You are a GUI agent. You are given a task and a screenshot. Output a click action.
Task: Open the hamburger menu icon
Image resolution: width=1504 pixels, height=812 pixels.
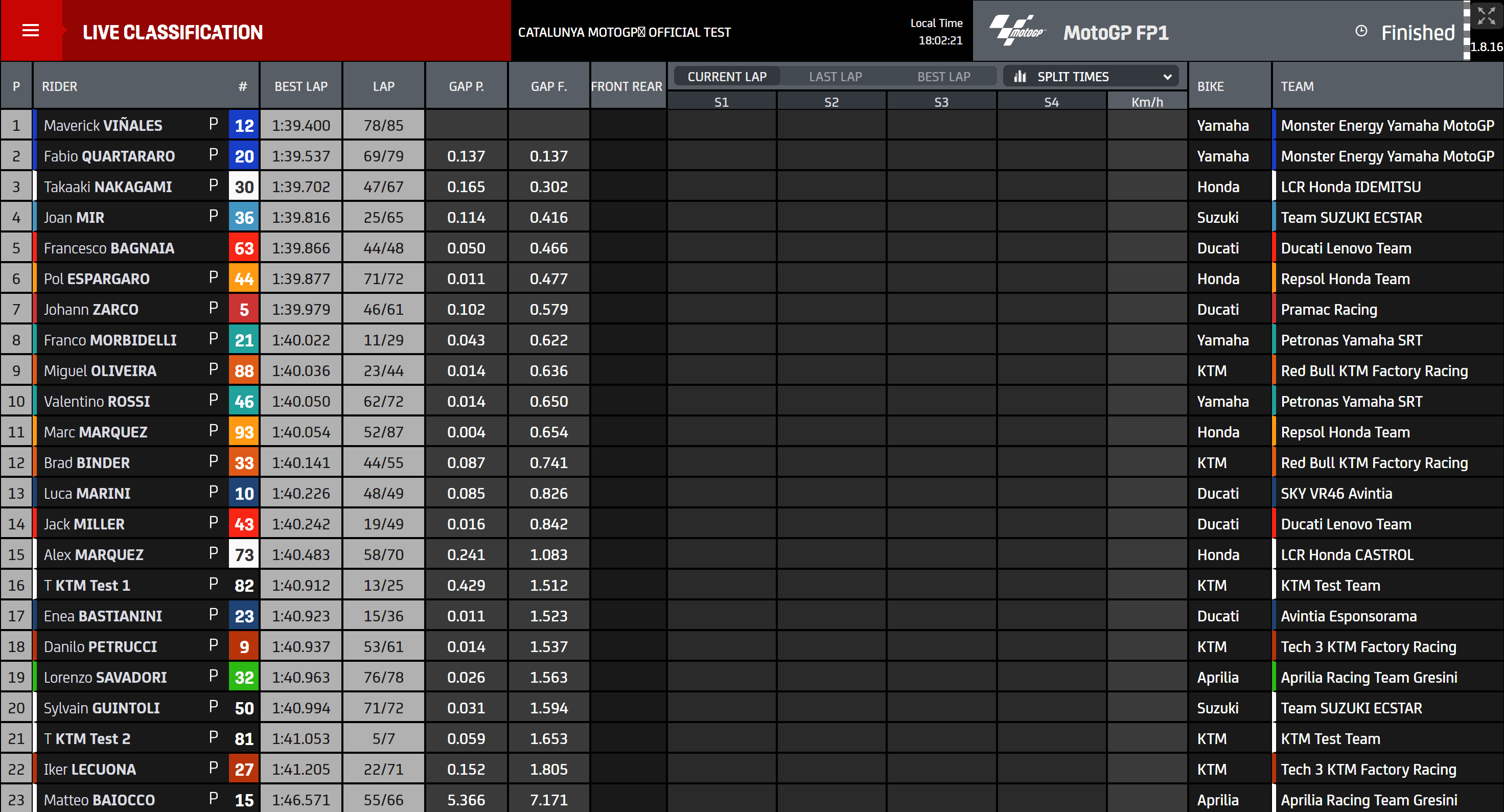coord(30,30)
